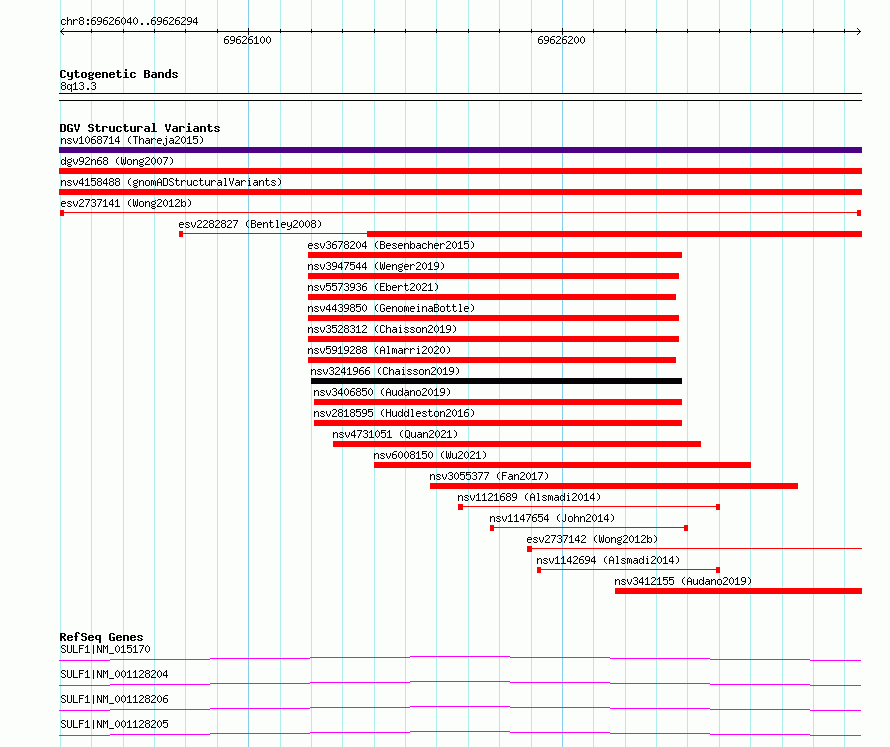Open nsv3947544 (Wenger2019) variant label

(x=376, y=266)
